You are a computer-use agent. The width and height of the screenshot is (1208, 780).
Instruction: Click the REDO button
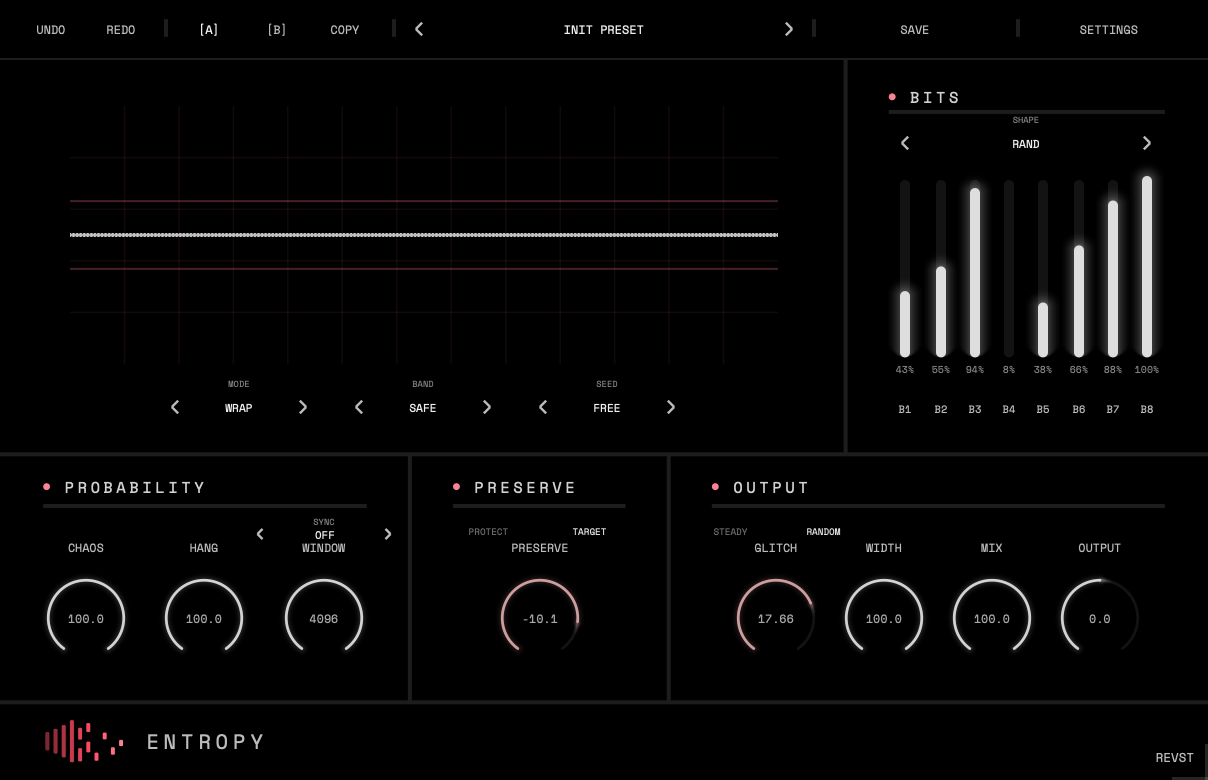[x=121, y=30]
